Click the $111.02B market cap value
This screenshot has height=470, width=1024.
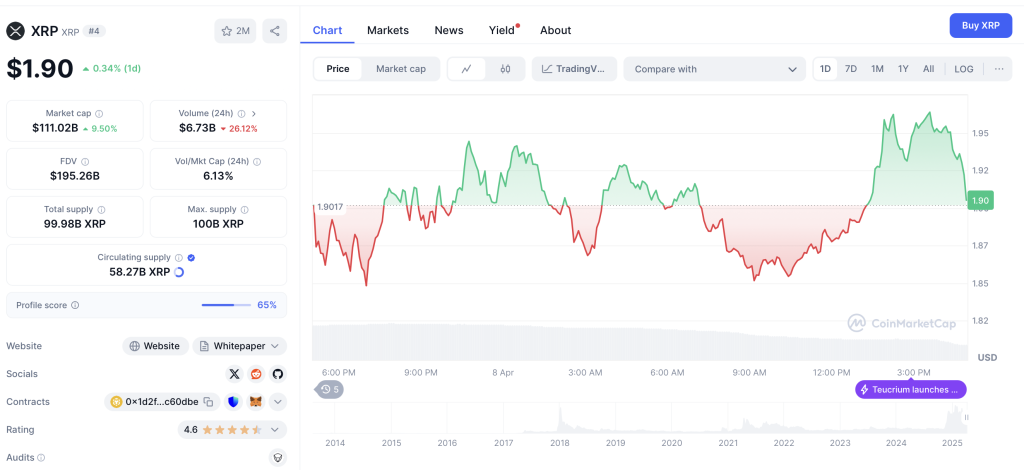click(x=56, y=128)
